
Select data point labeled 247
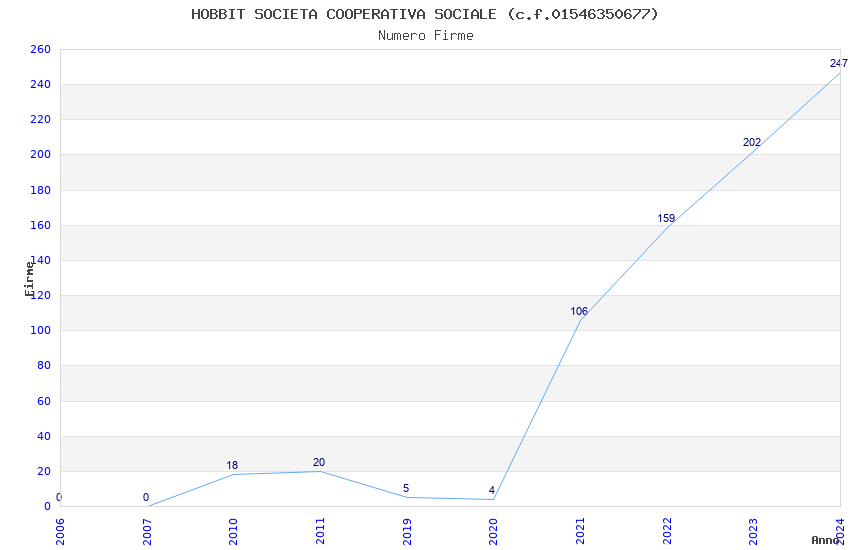coord(839,63)
